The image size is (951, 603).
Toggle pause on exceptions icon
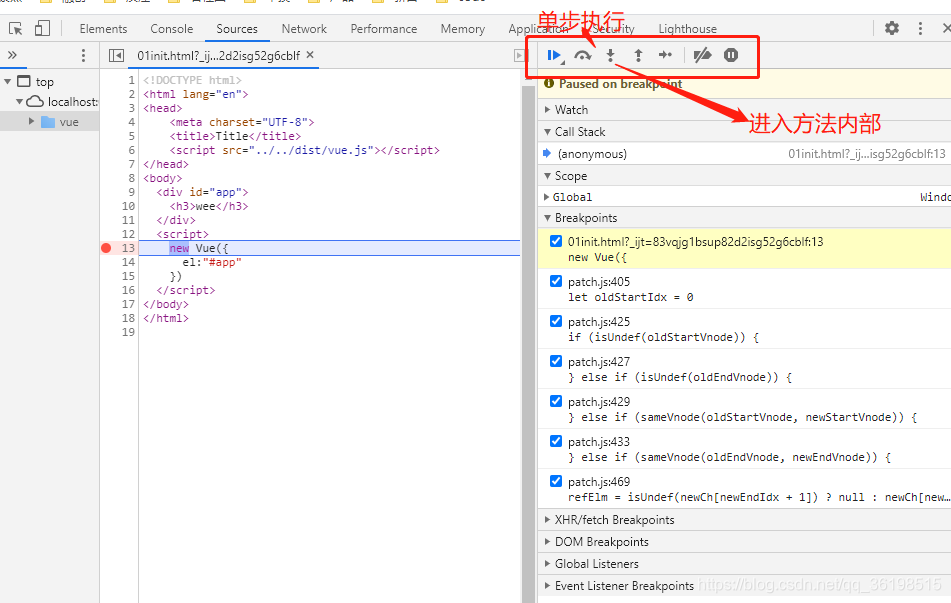[731, 55]
